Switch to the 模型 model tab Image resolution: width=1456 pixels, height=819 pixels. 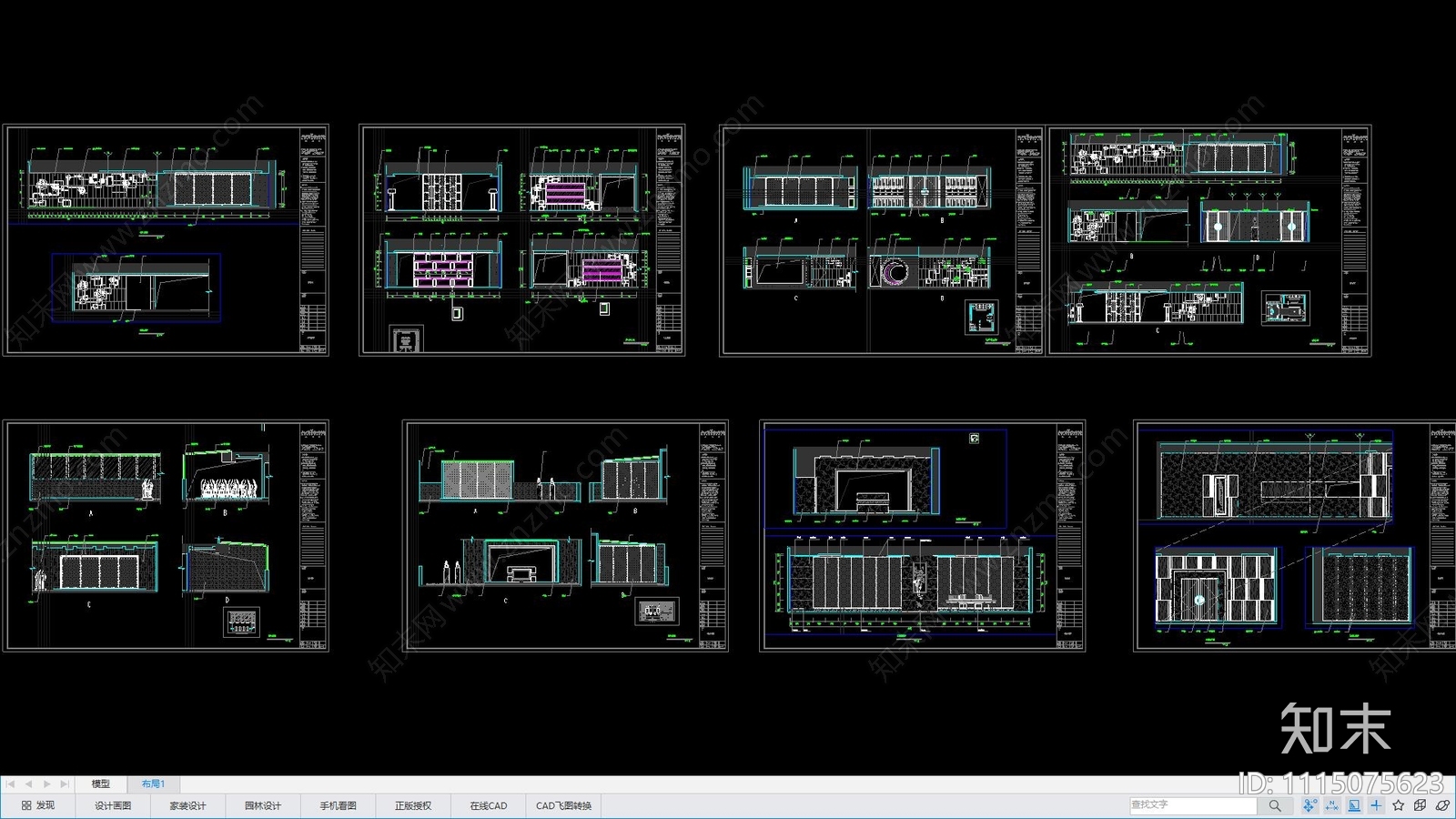pyautogui.click(x=101, y=784)
